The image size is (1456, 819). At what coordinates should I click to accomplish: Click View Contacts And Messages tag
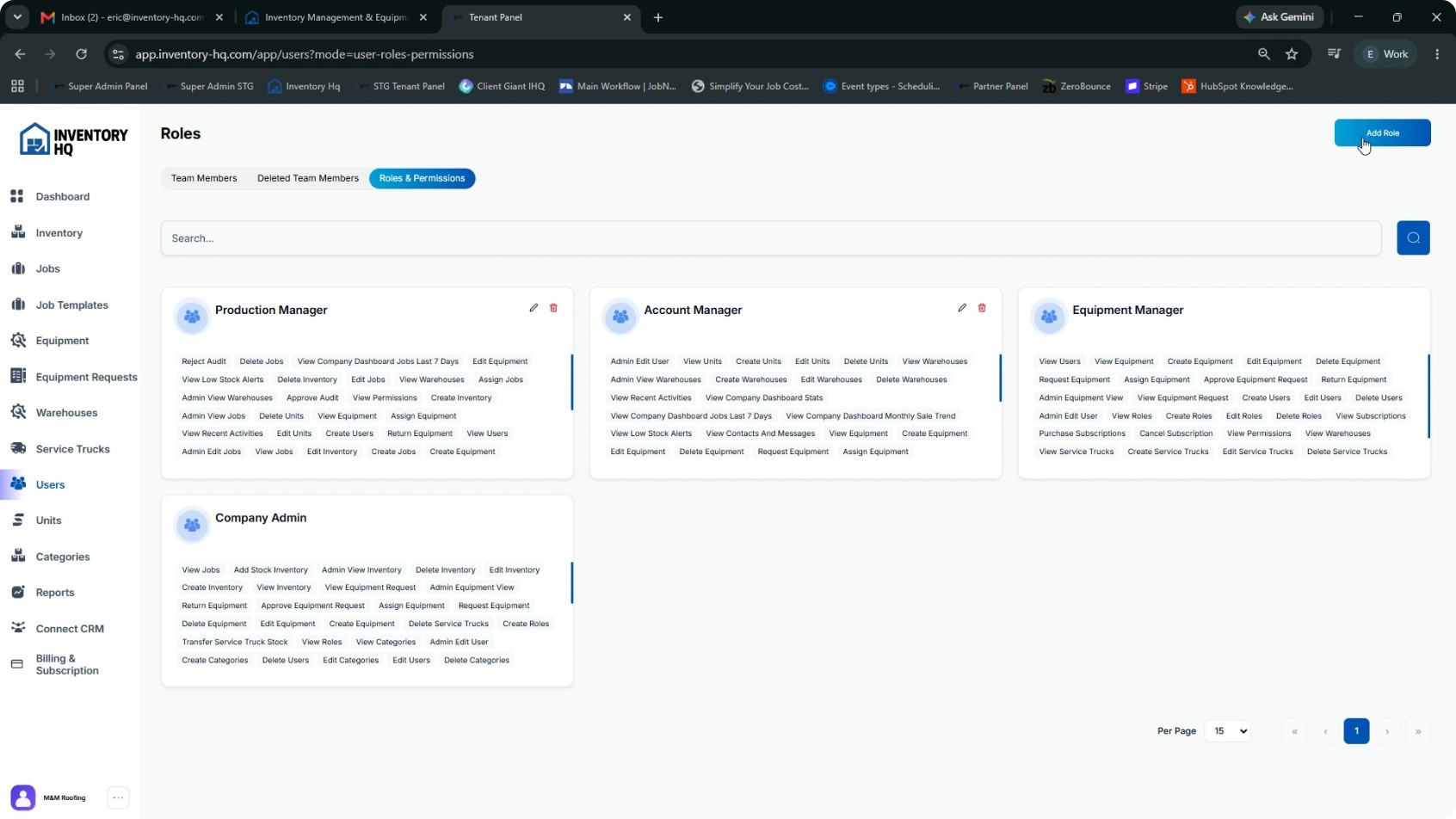(760, 434)
